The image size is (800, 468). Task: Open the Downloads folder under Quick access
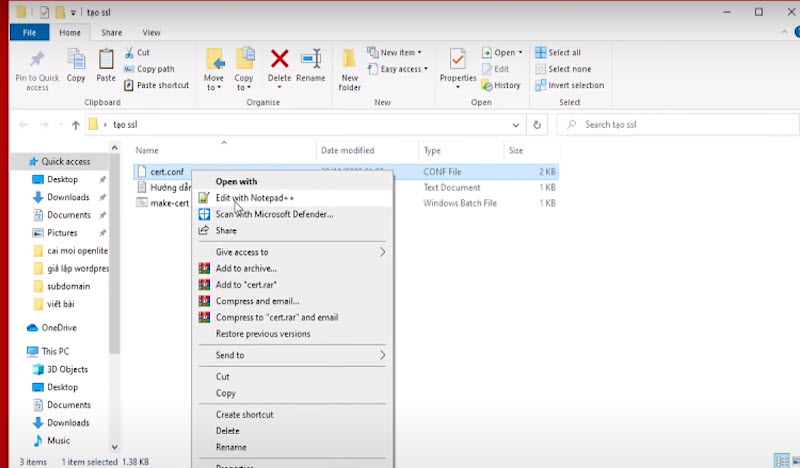tap(68, 197)
